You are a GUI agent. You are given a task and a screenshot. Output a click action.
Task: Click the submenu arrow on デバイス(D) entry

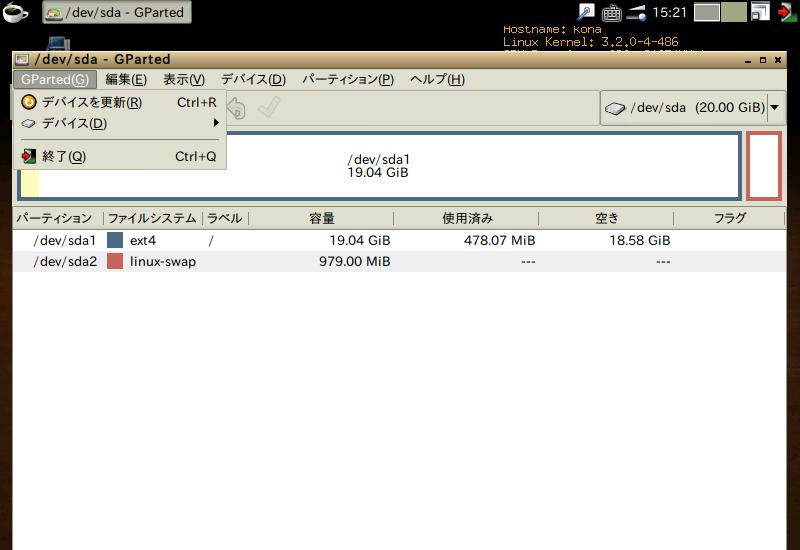click(216, 123)
